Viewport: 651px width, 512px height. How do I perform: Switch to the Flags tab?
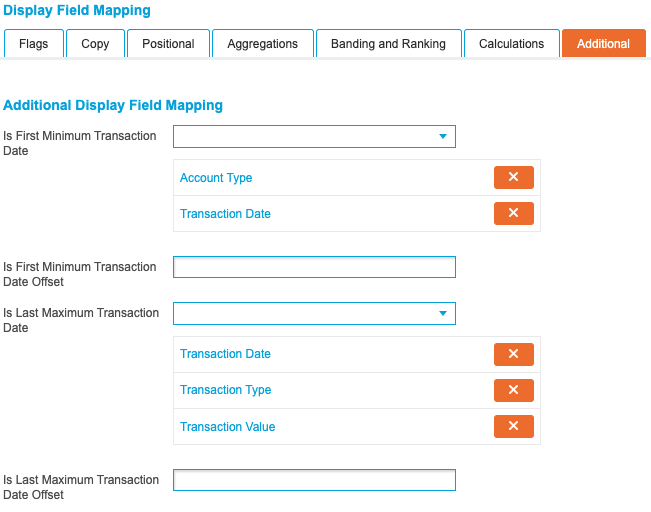(x=33, y=43)
